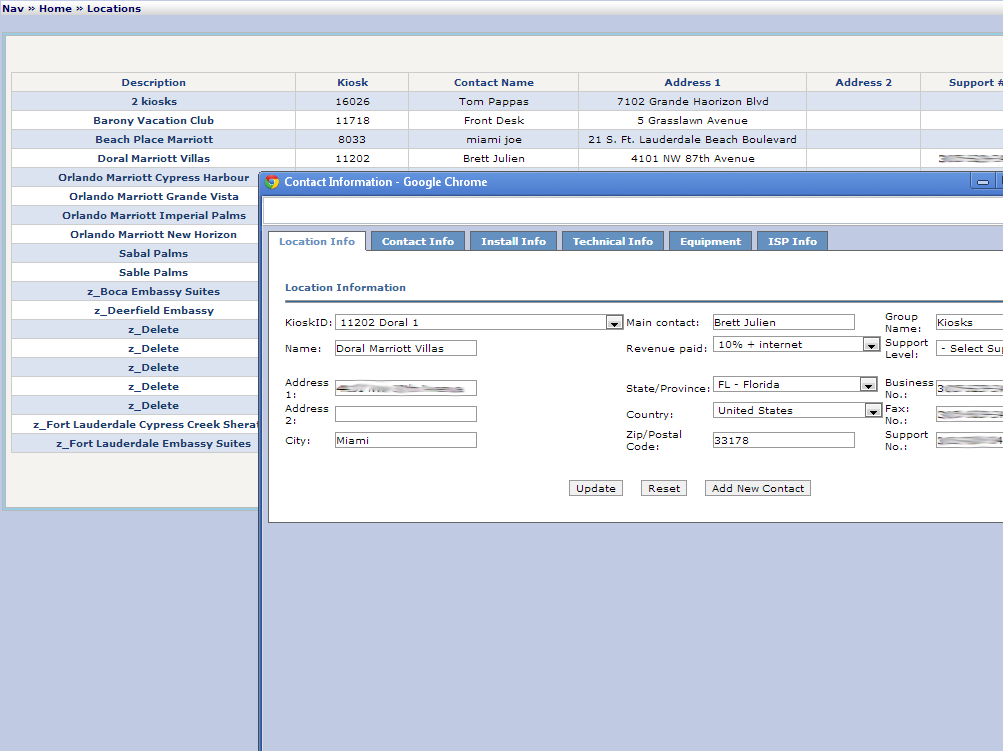
Task: Sort by the Kiosk column header
Action: (x=352, y=83)
